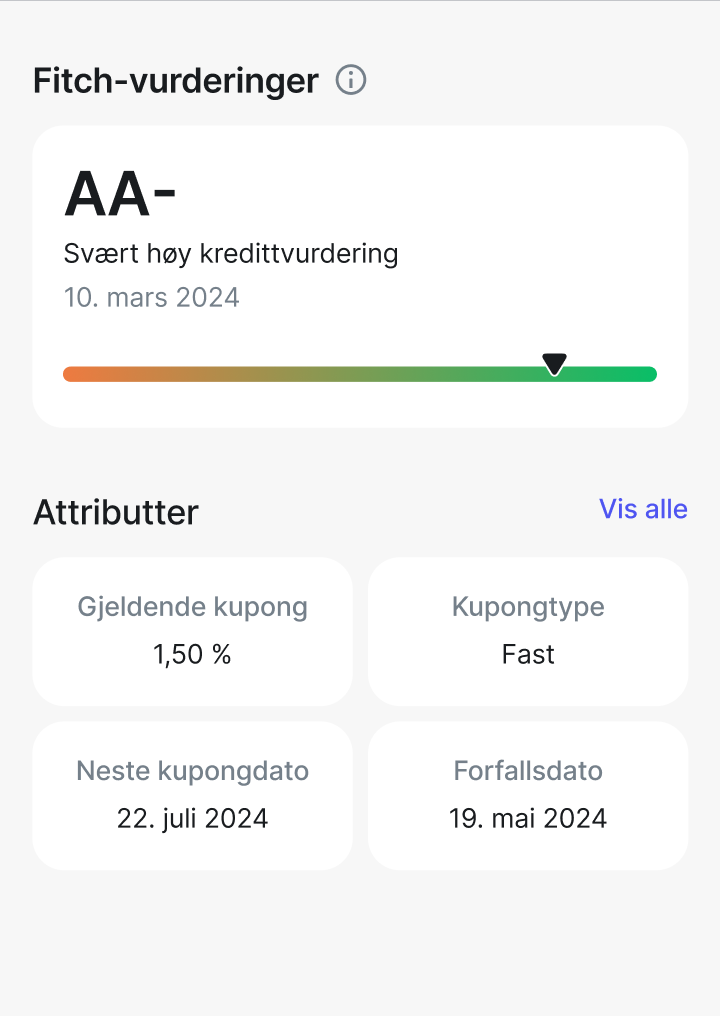
Task: Click the middle of the rating gradient bar
Action: [360, 374]
